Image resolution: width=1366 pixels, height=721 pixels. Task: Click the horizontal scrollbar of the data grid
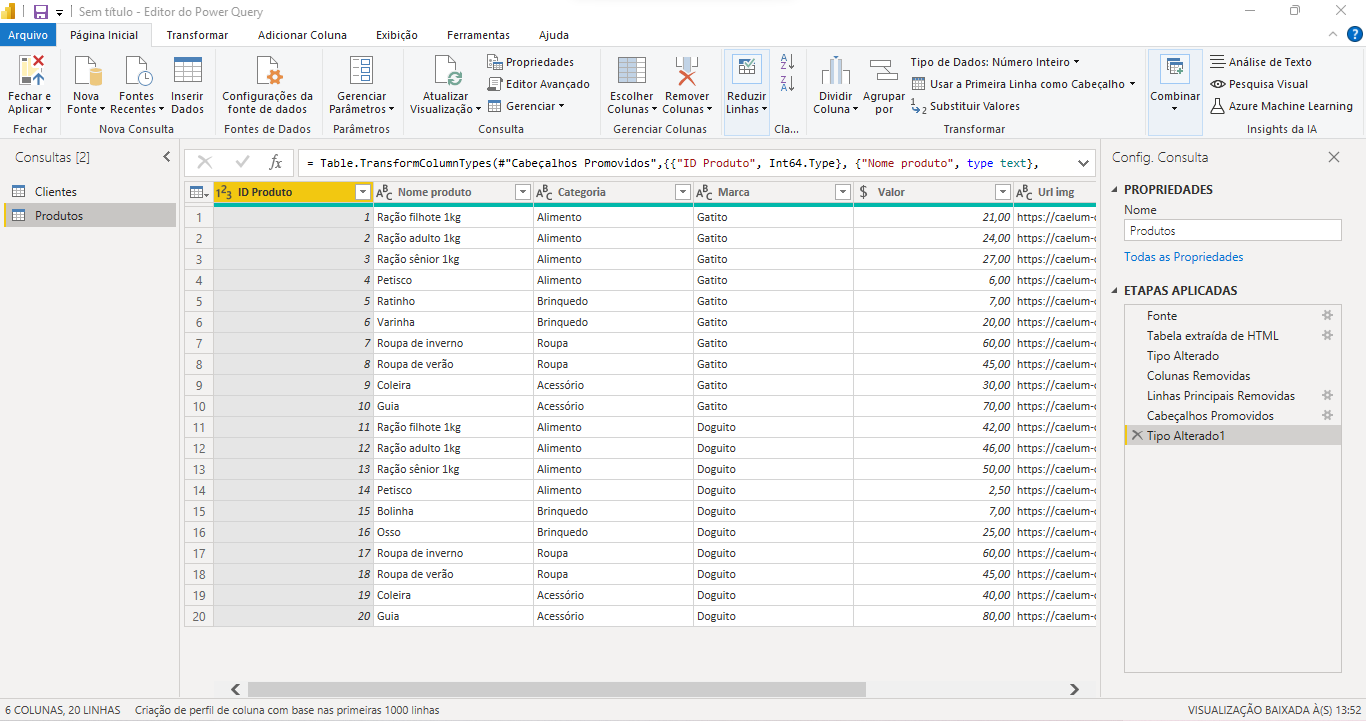click(x=556, y=689)
